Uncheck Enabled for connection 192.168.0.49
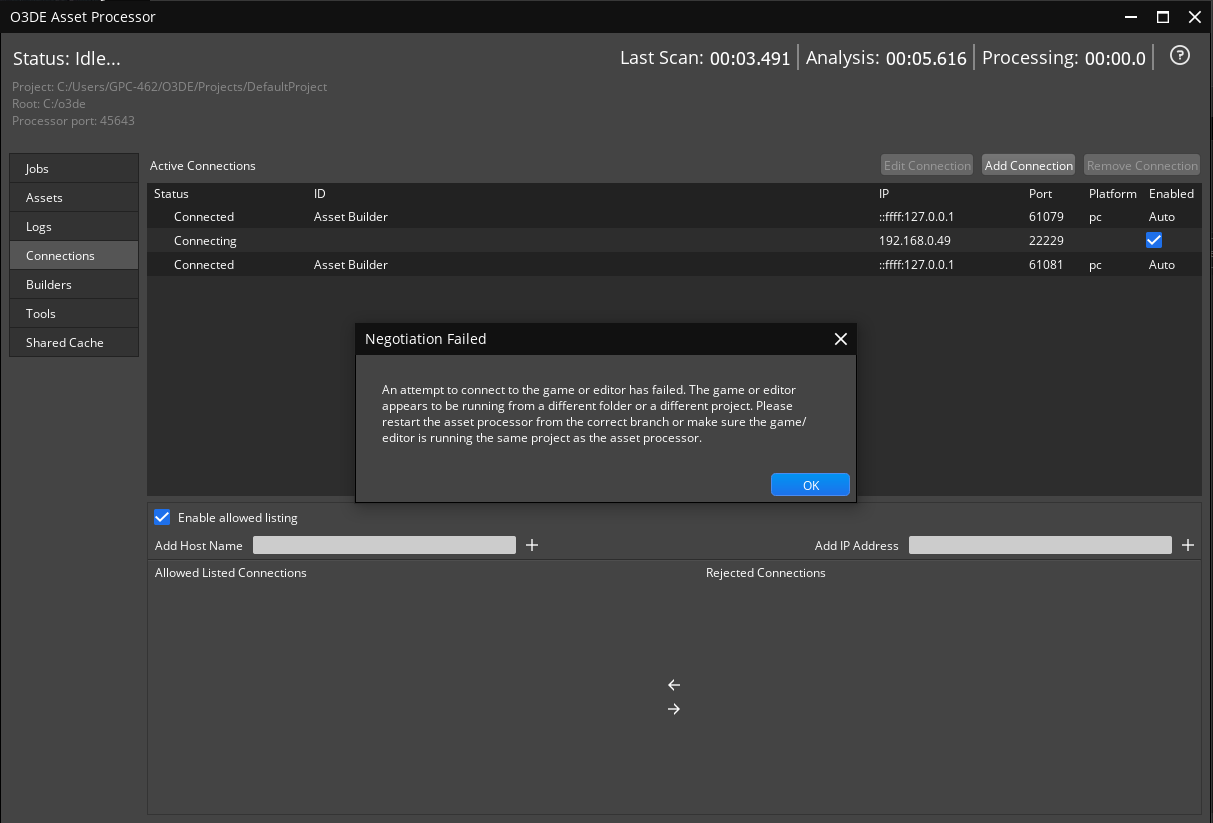This screenshot has width=1213, height=823. pyautogui.click(x=1154, y=240)
